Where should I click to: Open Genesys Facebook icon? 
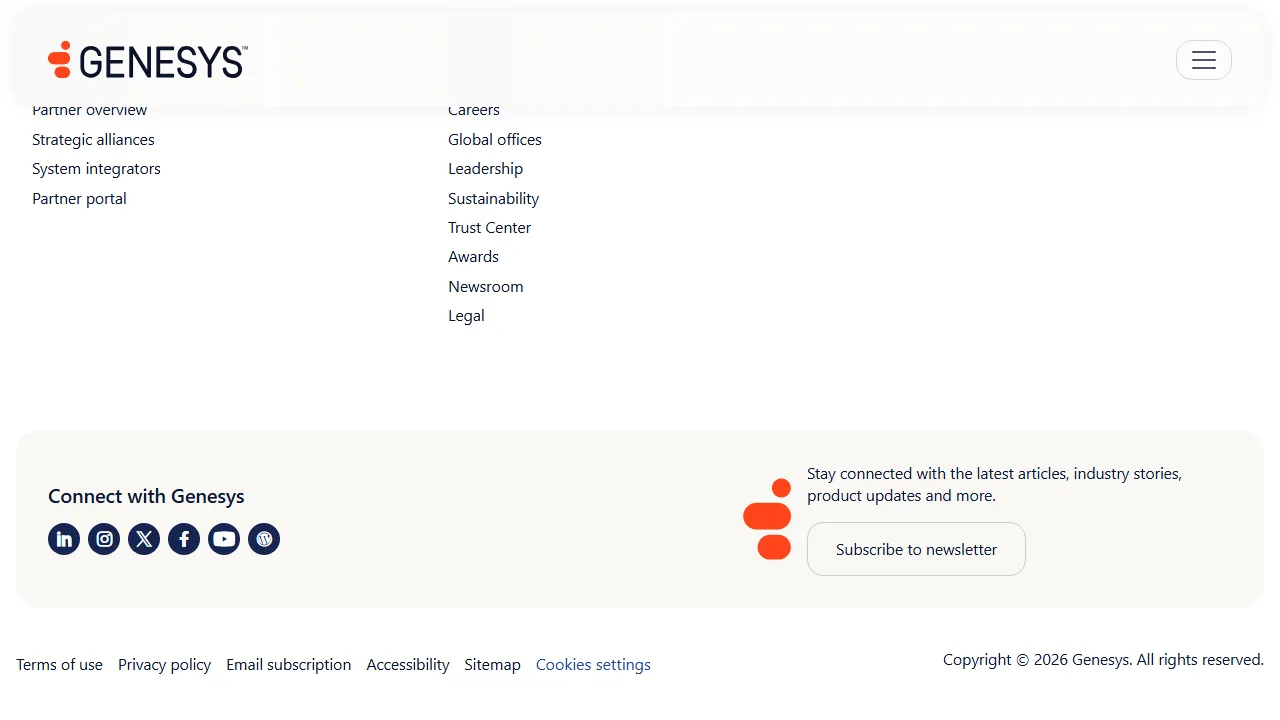click(x=184, y=539)
